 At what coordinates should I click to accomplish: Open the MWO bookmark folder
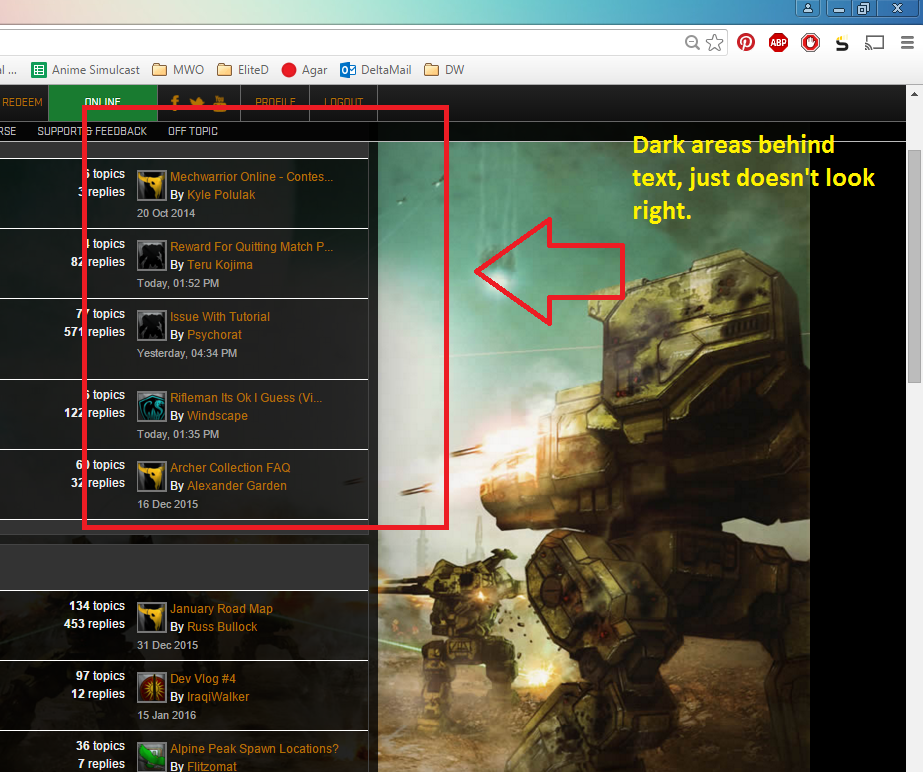click(x=178, y=70)
